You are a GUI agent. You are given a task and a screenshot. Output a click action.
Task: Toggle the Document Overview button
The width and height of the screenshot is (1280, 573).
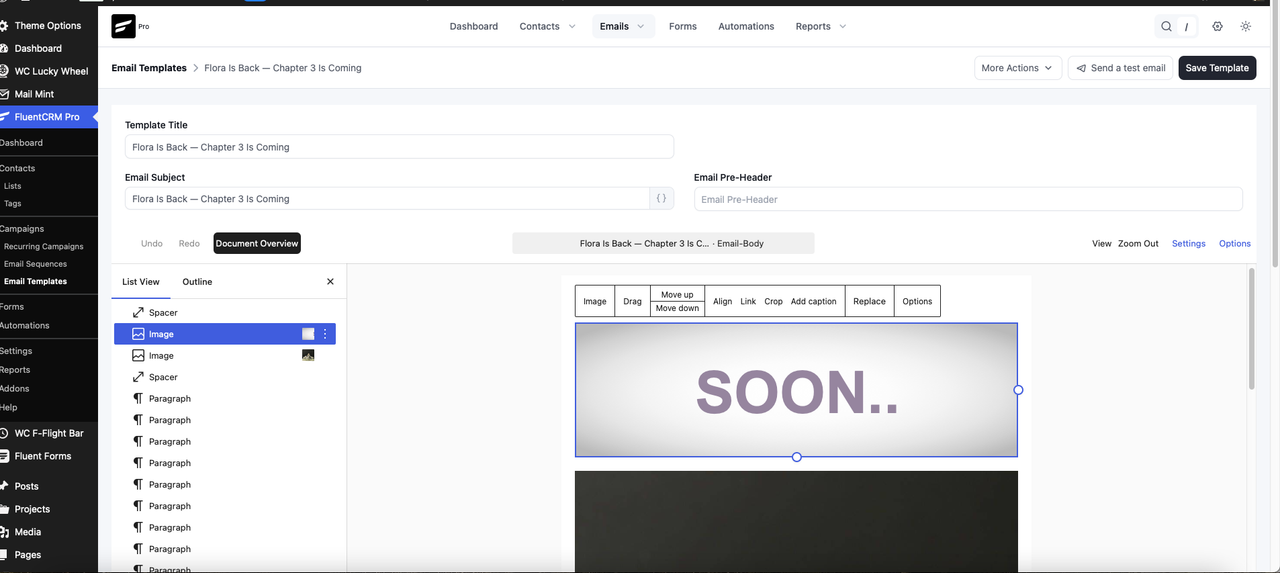tap(257, 243)
